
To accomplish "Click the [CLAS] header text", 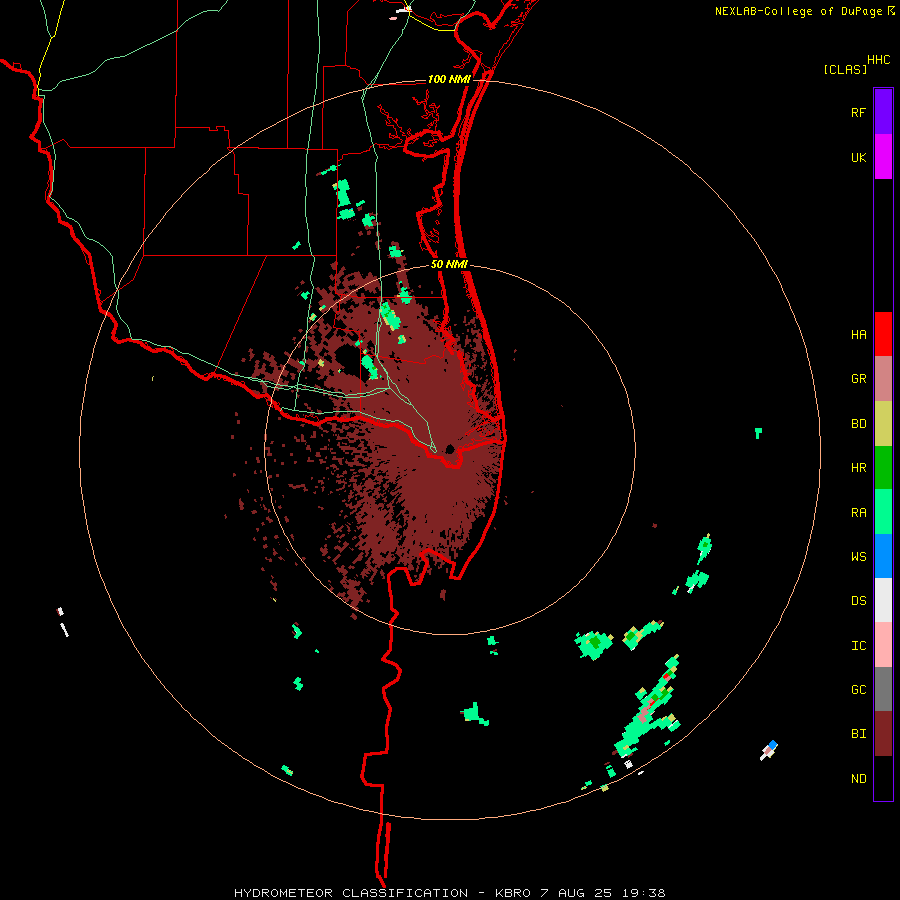I will 845,70.
